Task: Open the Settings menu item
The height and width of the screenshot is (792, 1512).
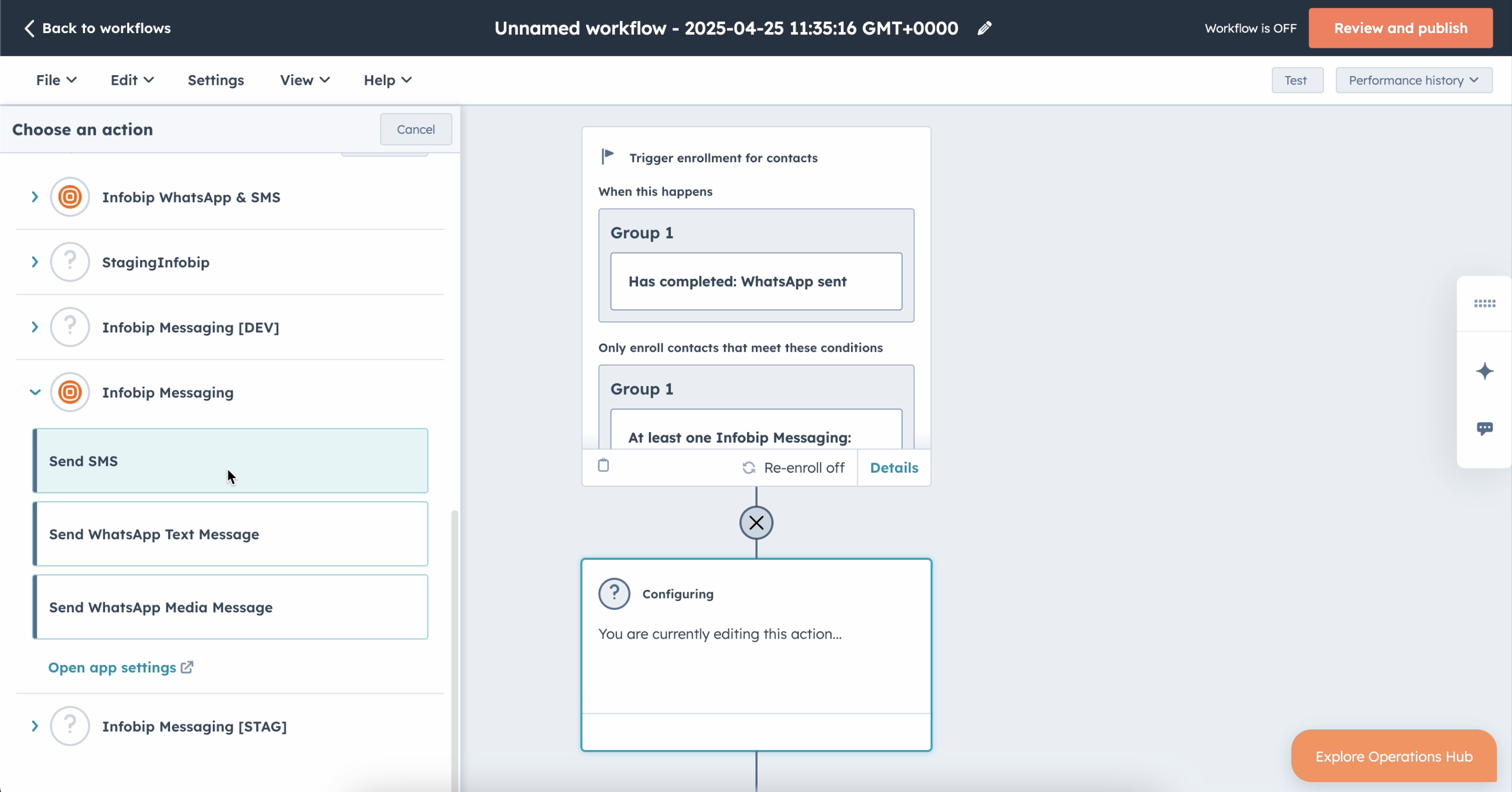Action: coord(215,80)
